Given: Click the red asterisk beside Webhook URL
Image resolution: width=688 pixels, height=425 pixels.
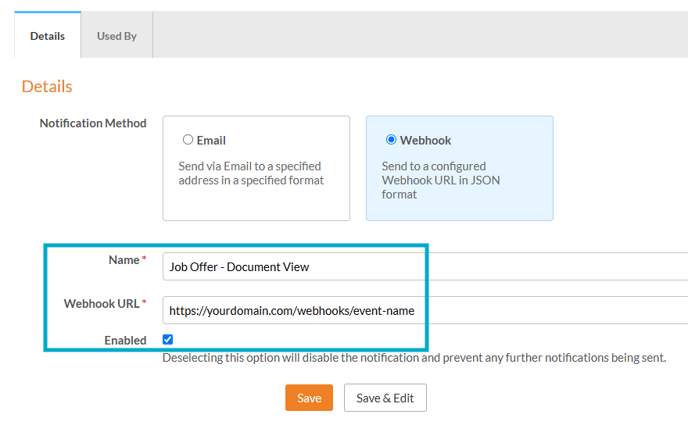Looking at the screenshot, I should tap(144, 304).
